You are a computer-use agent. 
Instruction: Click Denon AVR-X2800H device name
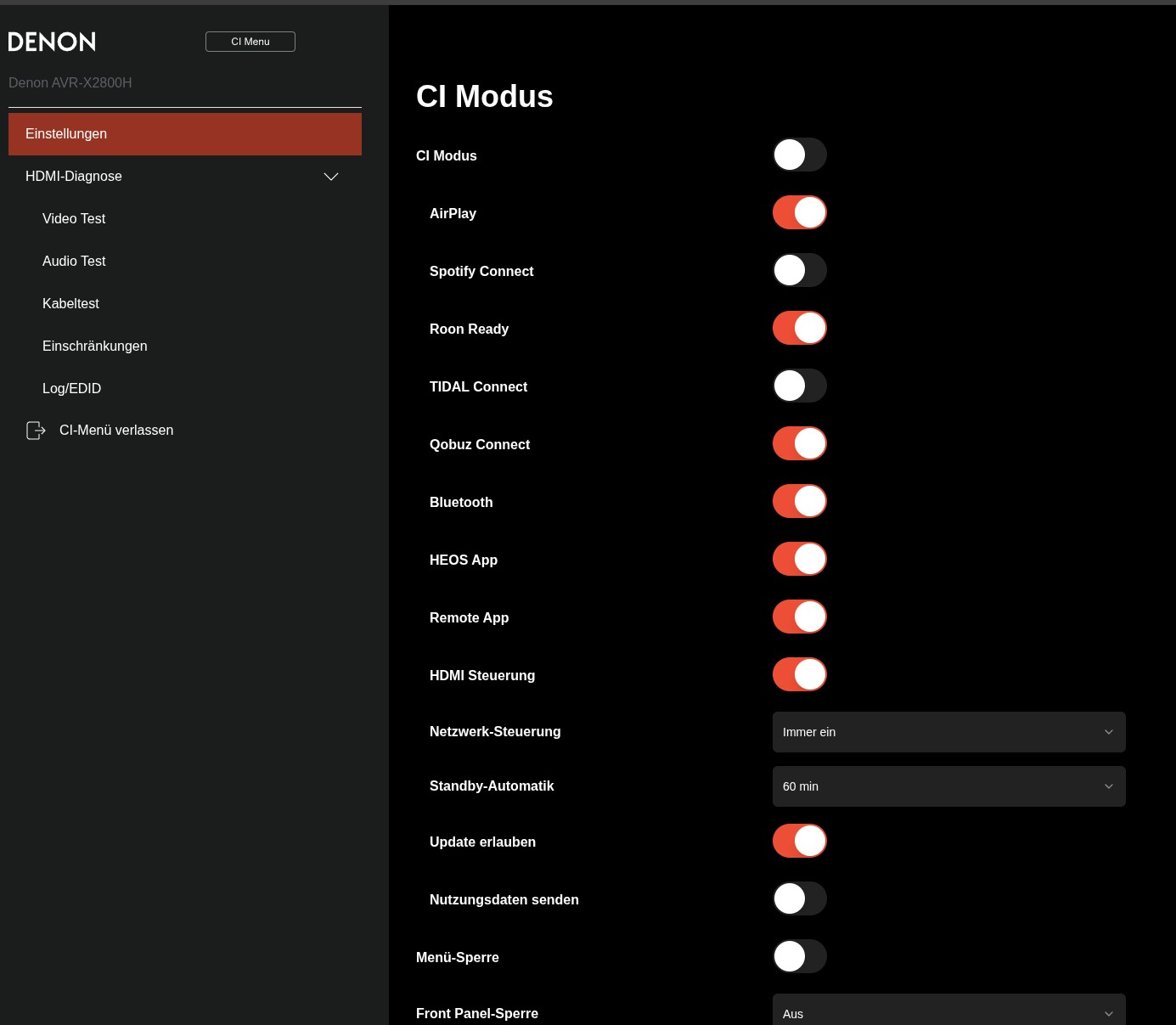[70, 82]
